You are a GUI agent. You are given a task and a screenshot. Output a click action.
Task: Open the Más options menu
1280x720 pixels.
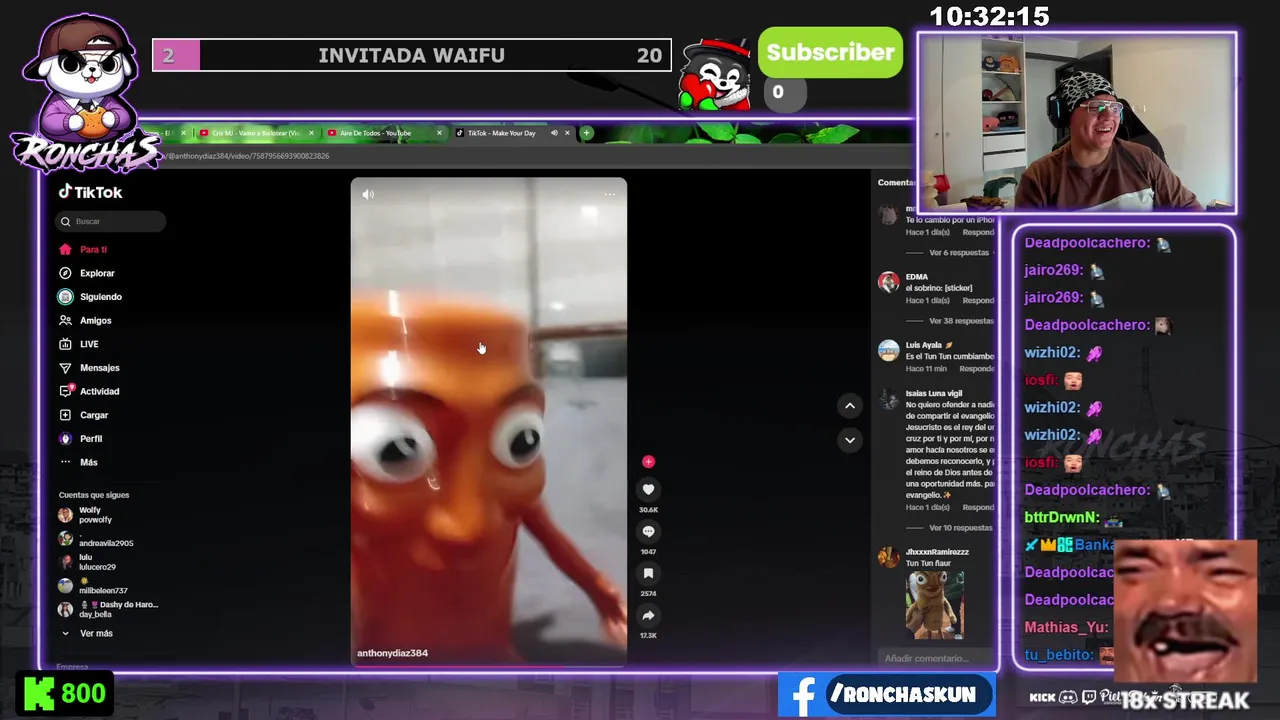(x=88, y=462)
